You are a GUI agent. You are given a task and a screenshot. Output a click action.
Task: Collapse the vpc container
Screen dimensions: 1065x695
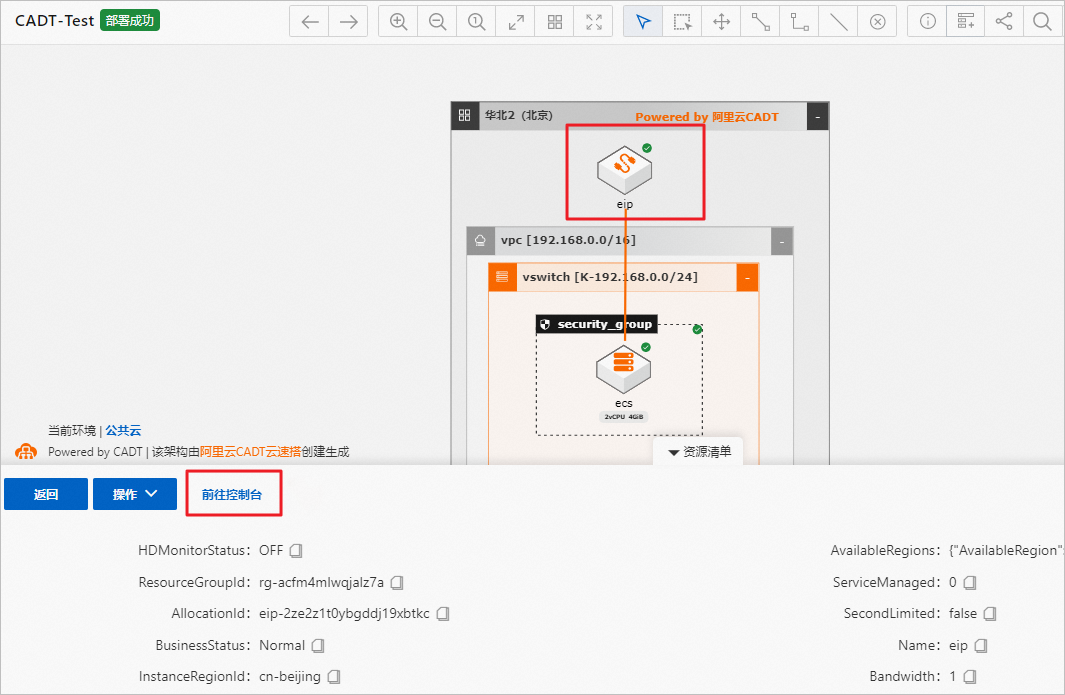[782, 241]
